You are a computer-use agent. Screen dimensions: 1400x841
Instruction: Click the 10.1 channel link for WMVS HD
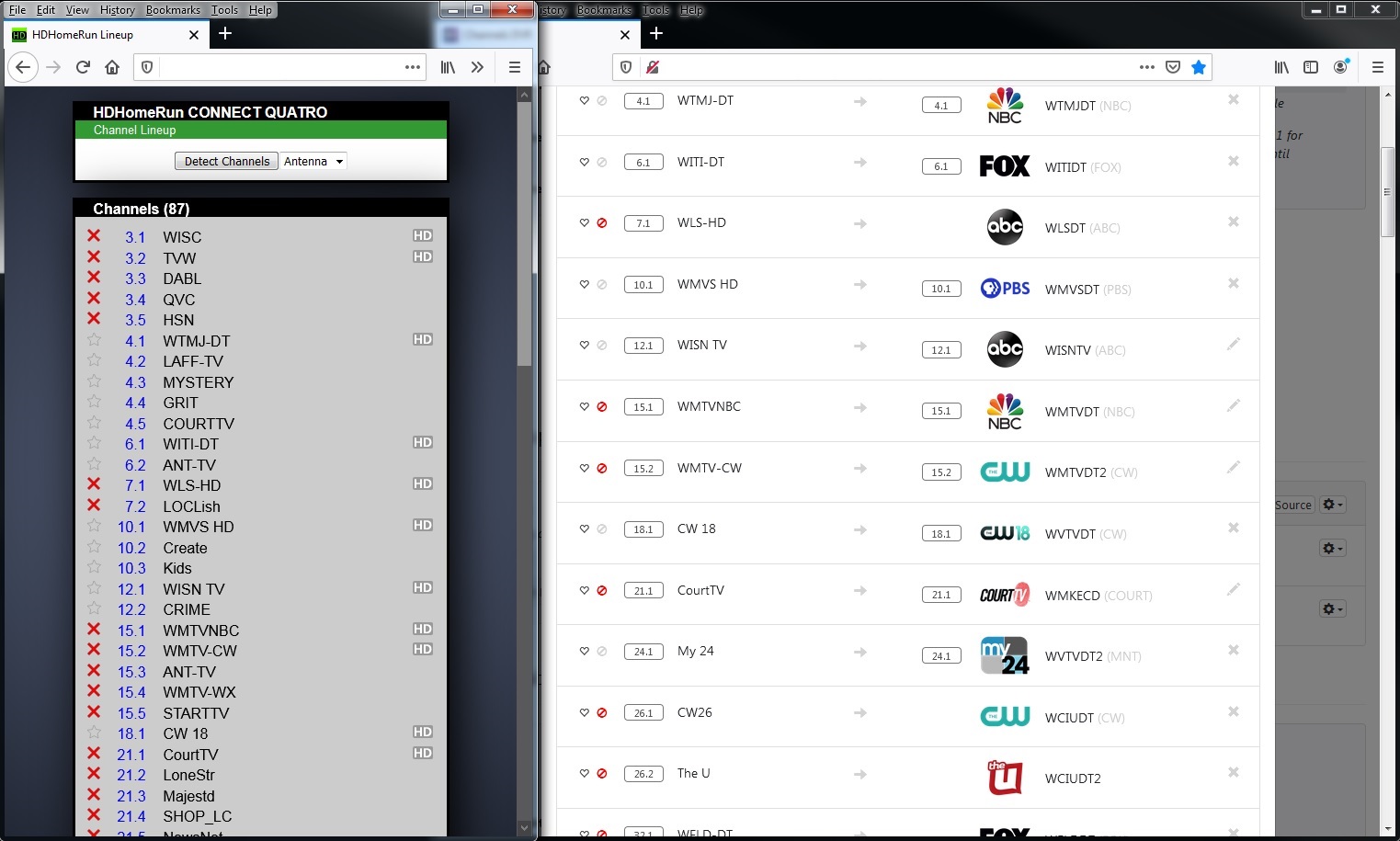[131, 527]
